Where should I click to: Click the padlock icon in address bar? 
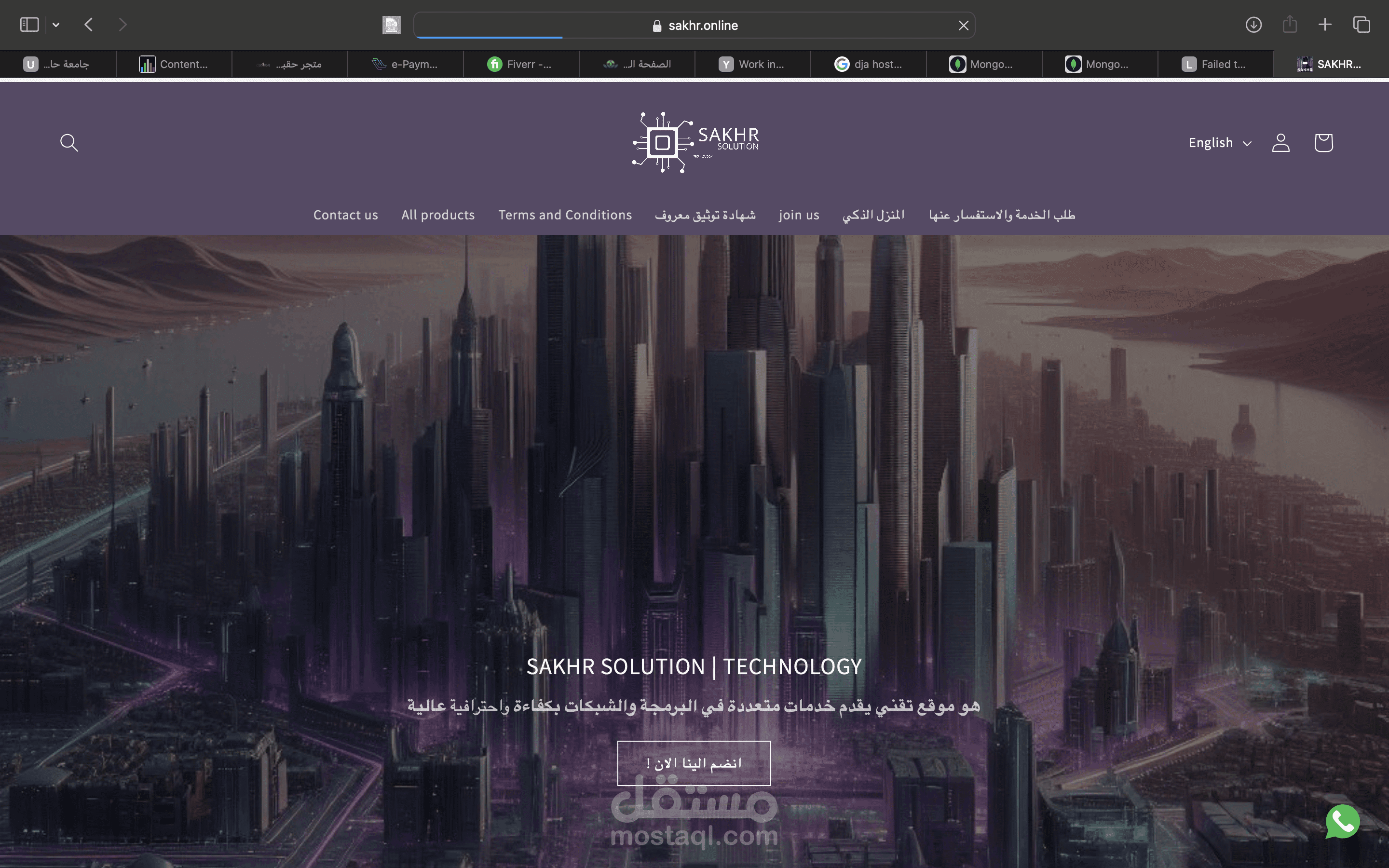tap(657, 26)
